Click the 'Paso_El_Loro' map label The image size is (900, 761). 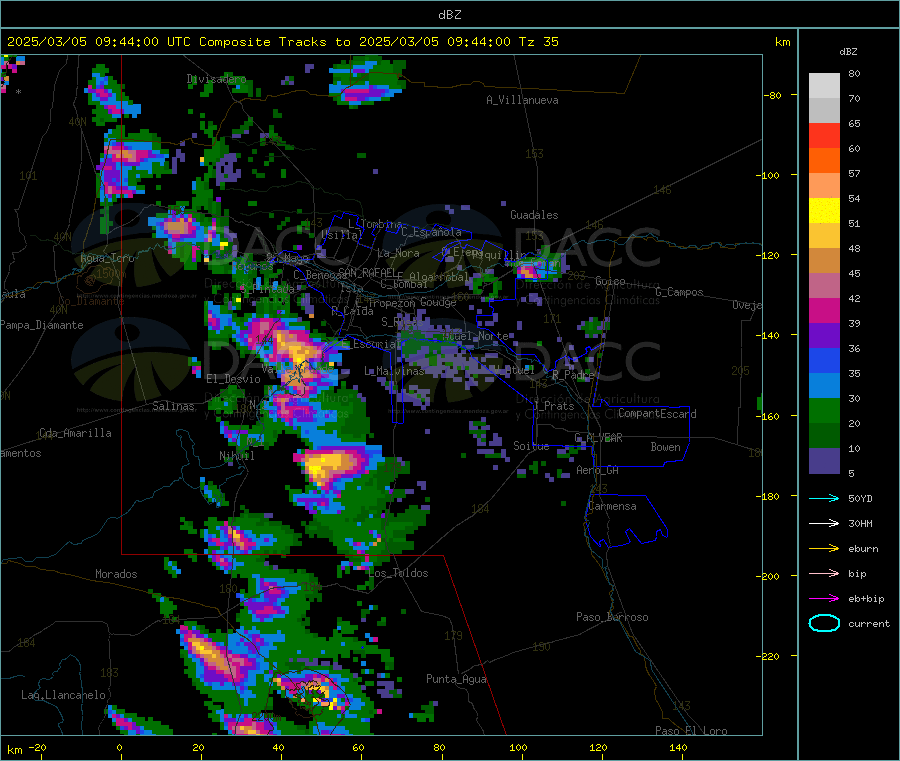691,731
